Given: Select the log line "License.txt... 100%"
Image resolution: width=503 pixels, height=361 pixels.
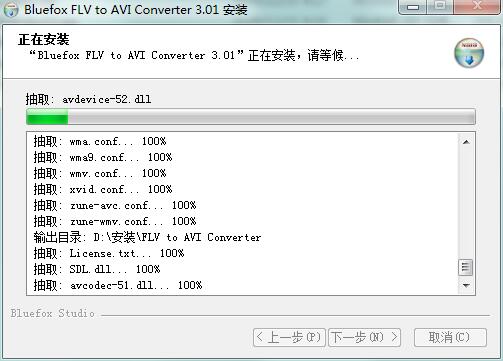Looking at the screenshot, I should [x=109, y=253].
